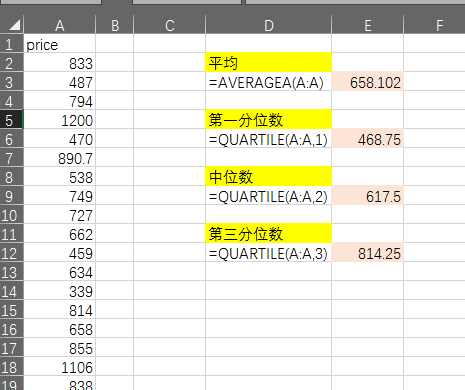Image resolution: width=465 pixels, height=390 pixels.
Task: Select row 5 header
Action: [12, 119]
